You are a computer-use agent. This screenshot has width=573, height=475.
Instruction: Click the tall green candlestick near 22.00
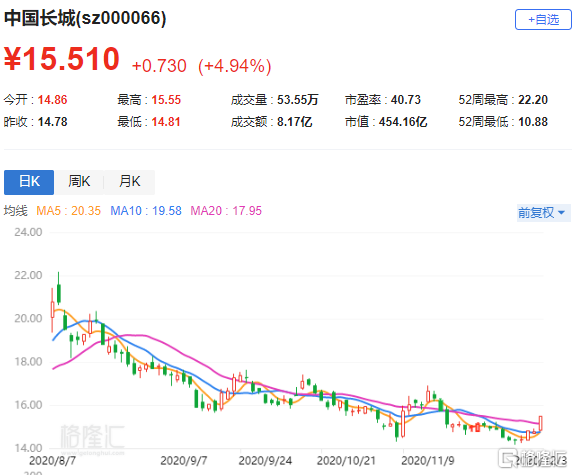click(x=58, y=289)
